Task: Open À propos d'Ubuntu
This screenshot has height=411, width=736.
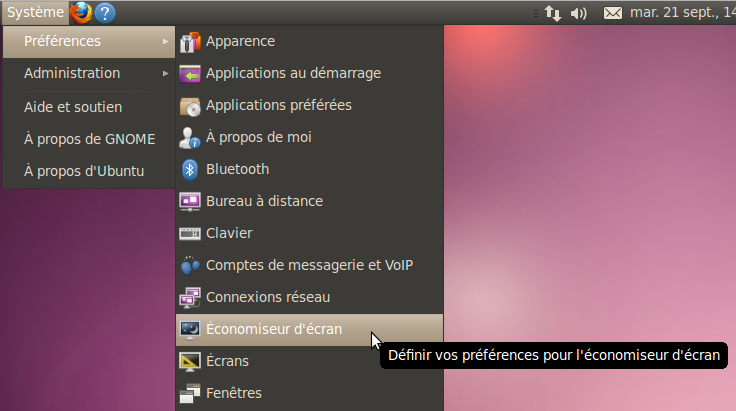Action: click(89, 171)
